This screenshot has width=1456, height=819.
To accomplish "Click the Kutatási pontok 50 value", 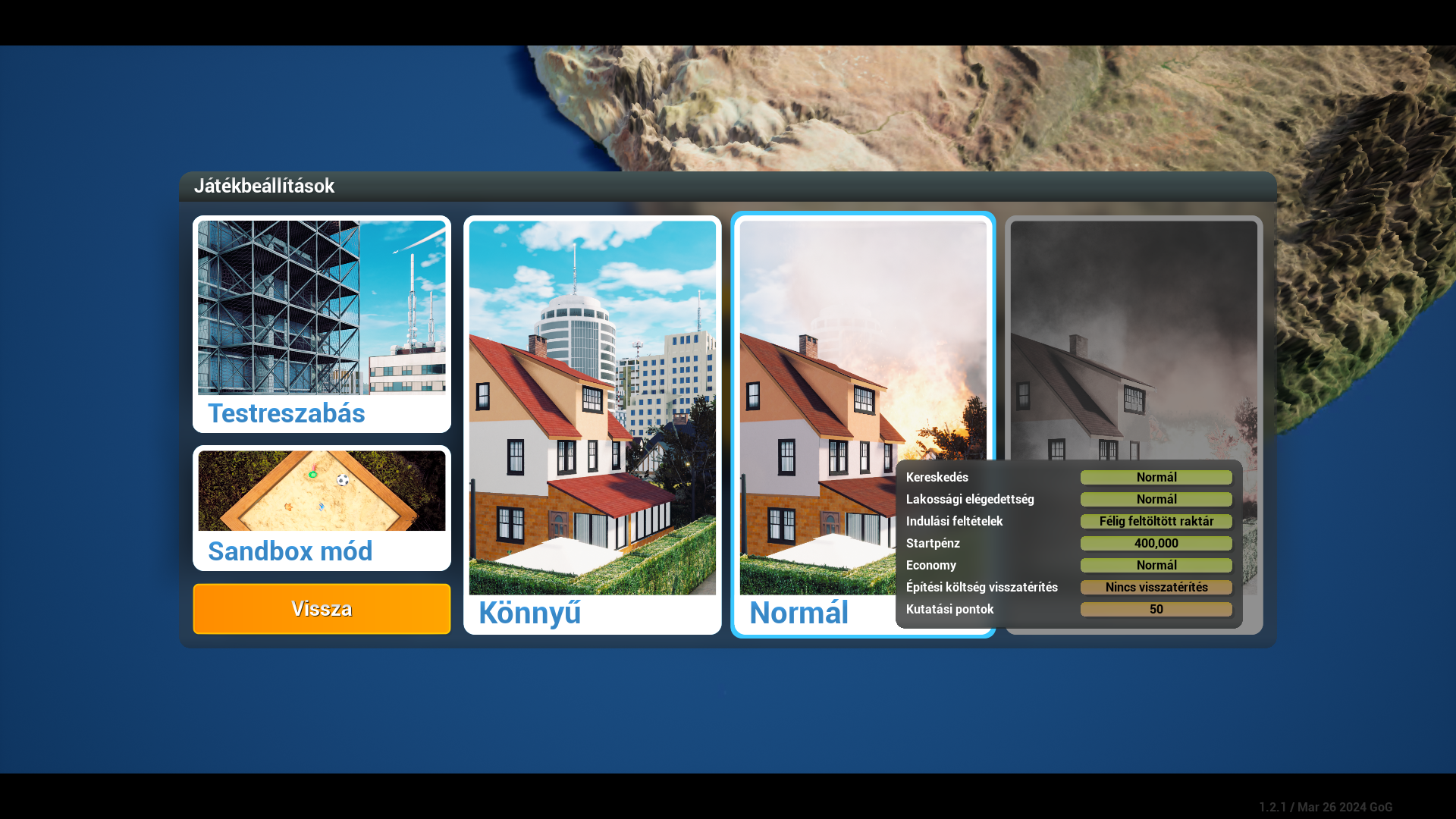I will pyautogui.click(x=1156, y=609).
